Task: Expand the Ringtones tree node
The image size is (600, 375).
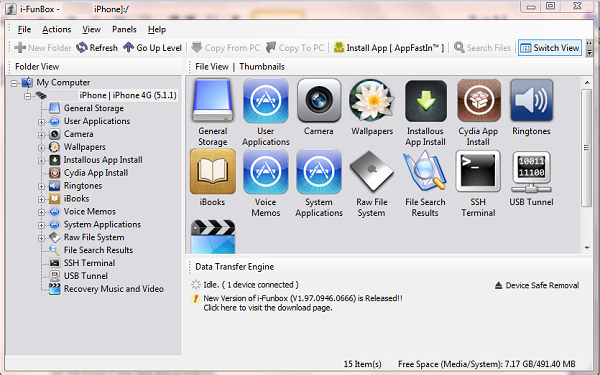Action: pyautogui.click(x=41, y=186)
